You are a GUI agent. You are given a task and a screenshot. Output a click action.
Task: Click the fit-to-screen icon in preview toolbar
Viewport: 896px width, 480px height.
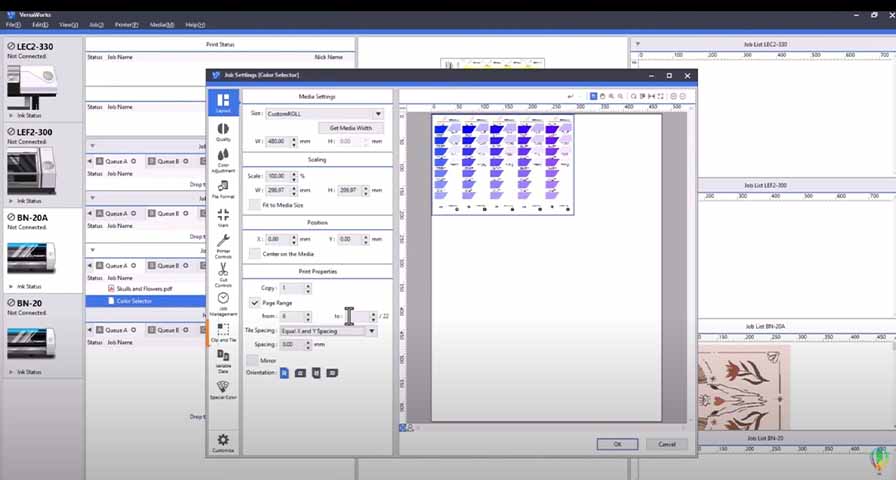661,97
